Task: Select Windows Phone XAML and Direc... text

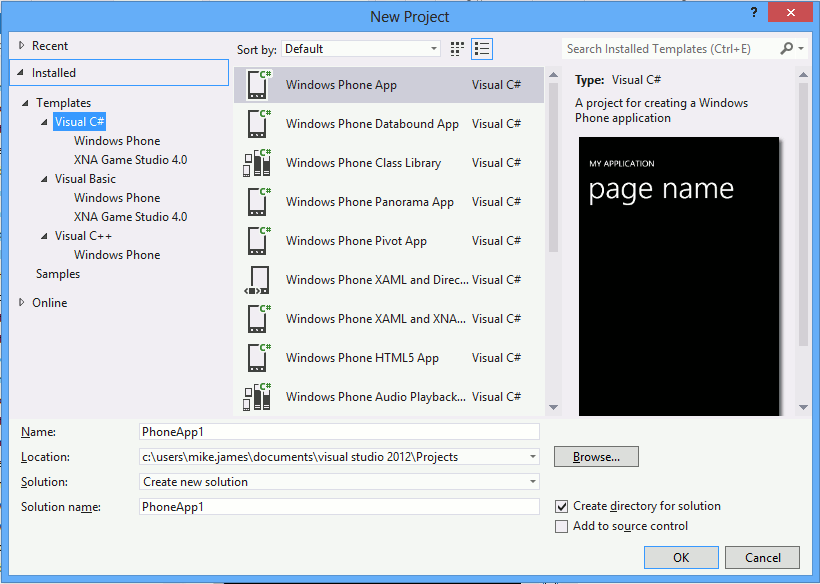Action: pyautogui.click(x=377, y=280)
